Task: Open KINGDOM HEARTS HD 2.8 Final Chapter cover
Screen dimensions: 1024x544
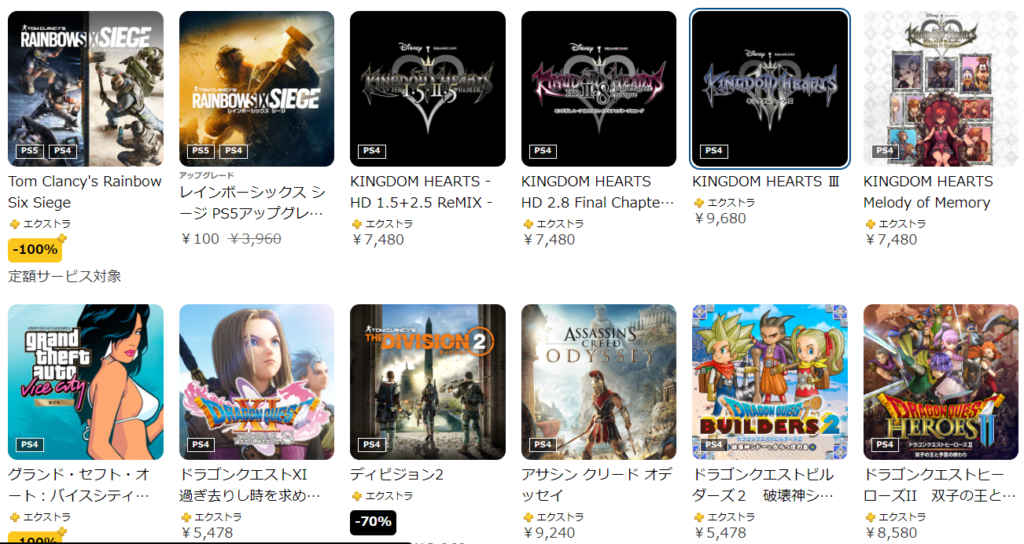Action: (599, 89)
